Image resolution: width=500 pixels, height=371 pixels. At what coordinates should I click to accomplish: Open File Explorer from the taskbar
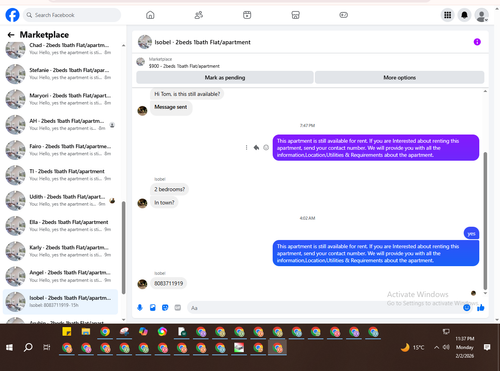86,332
